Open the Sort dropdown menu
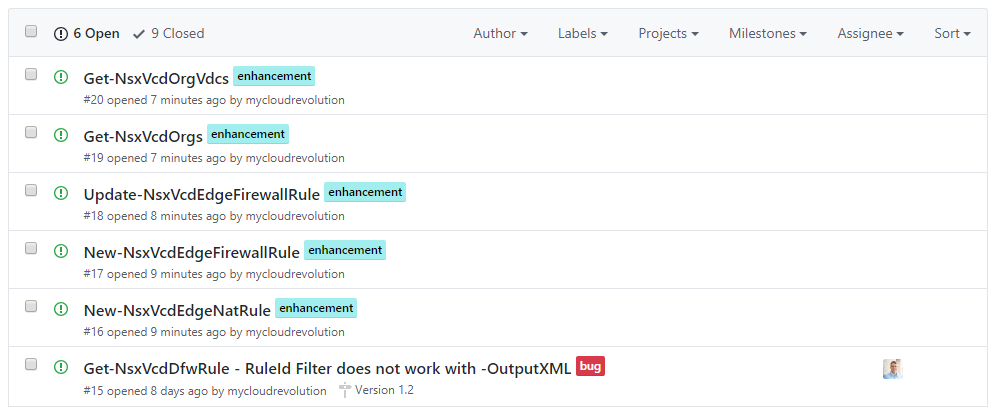Viewport: 996px width, 418px height. (x=952, y=33)
